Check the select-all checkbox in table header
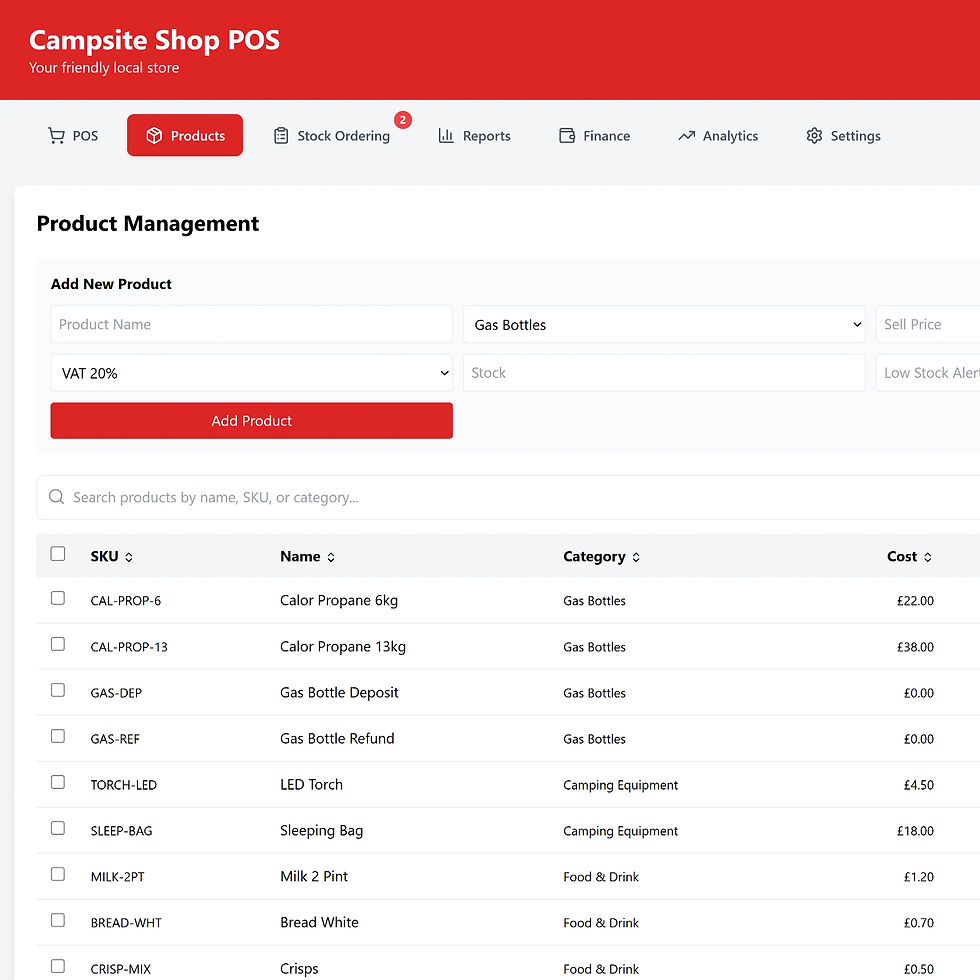980x980 pixels. pyautogui.click(x=57, y=553)
